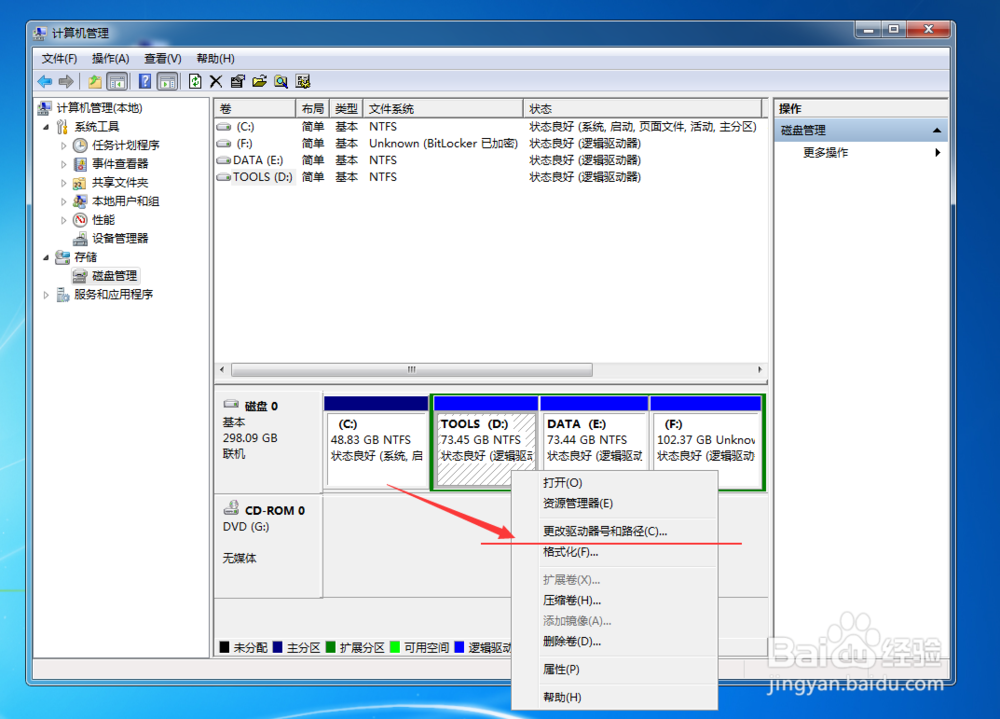Open the 操作(A) menu
Image resolution: width=1000 pixels, height=719 pixels.
pos(110,59)
